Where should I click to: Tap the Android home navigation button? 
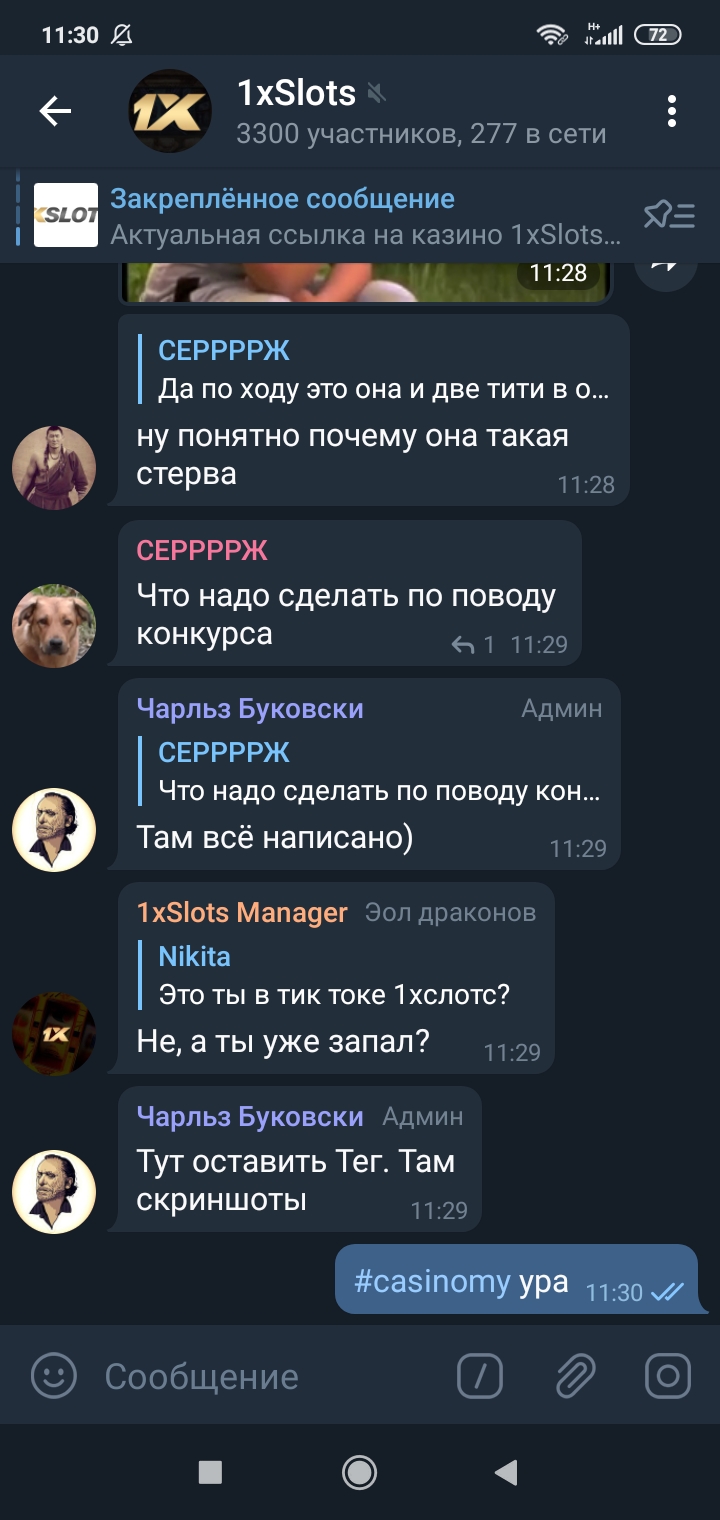[359, 1472]
